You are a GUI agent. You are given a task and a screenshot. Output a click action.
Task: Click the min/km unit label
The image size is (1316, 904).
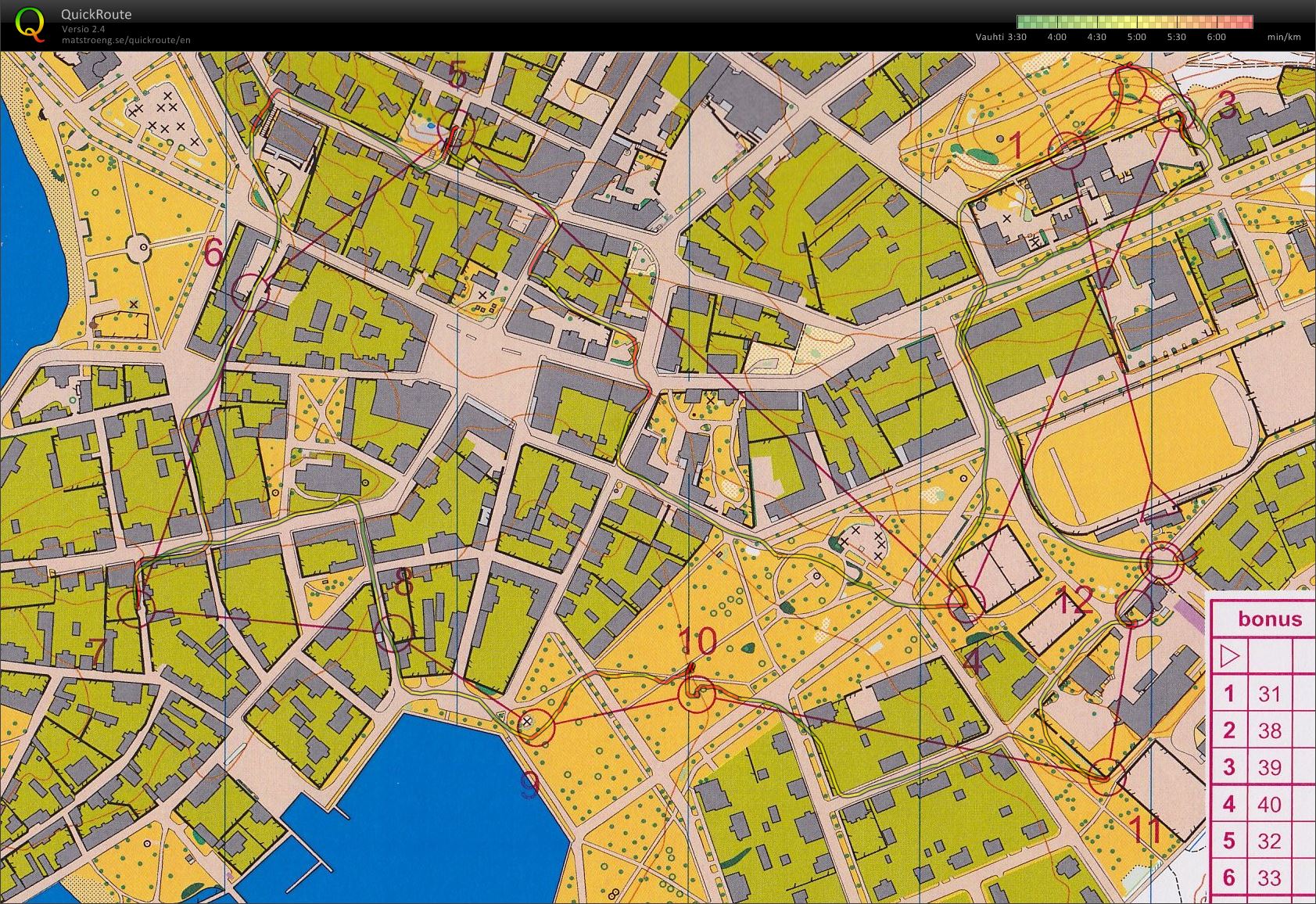[1284, 37]
